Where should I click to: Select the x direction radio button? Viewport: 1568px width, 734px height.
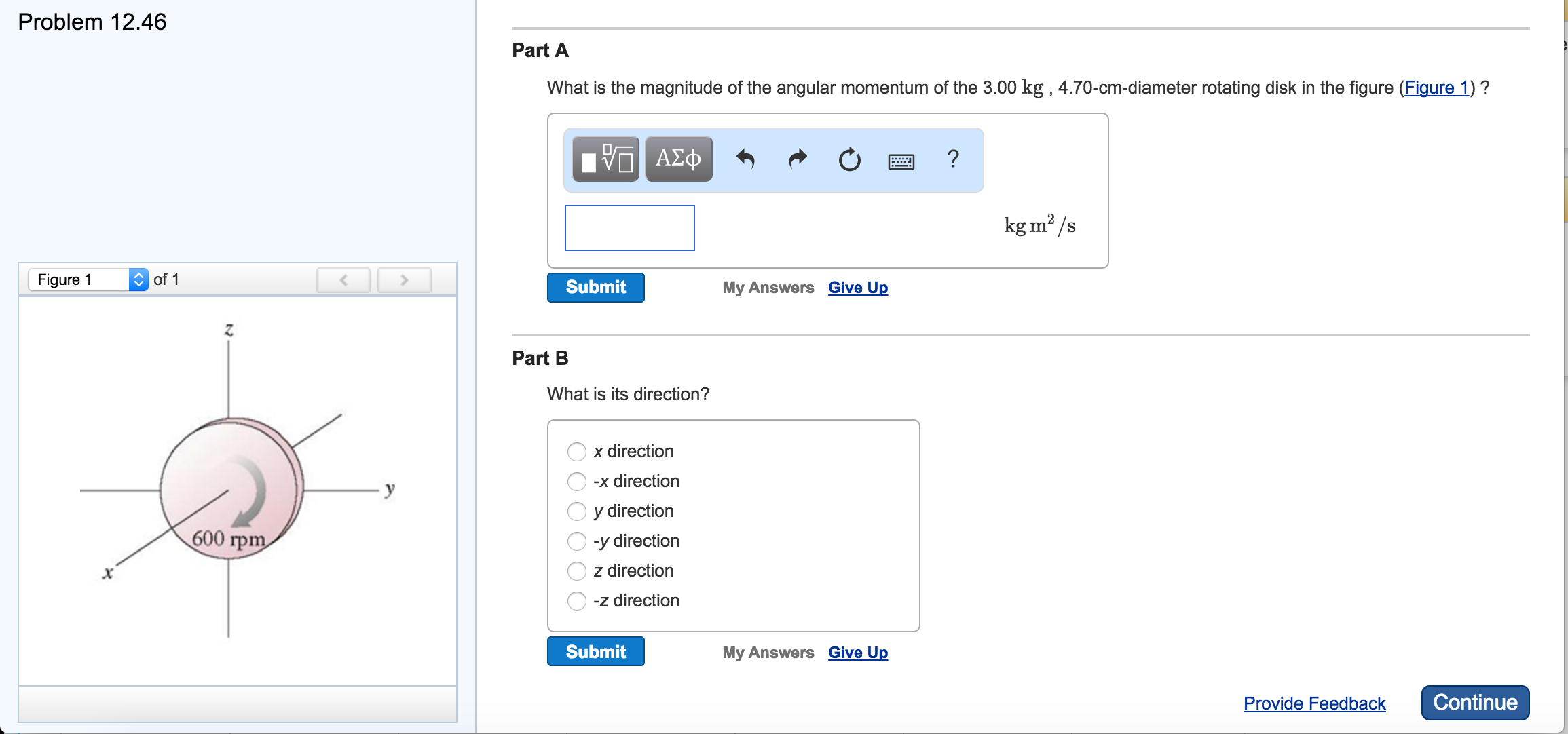(x=576, y=451)
